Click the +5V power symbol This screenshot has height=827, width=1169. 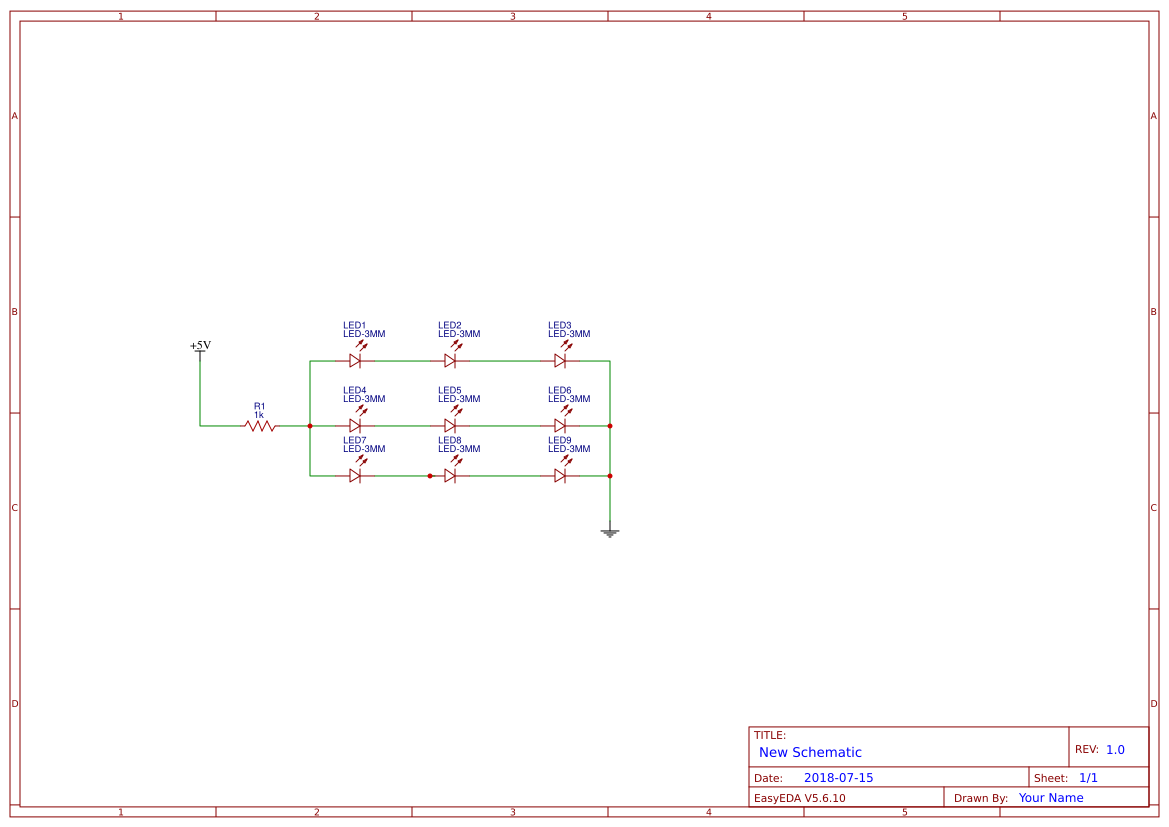[x=199, y=352]
